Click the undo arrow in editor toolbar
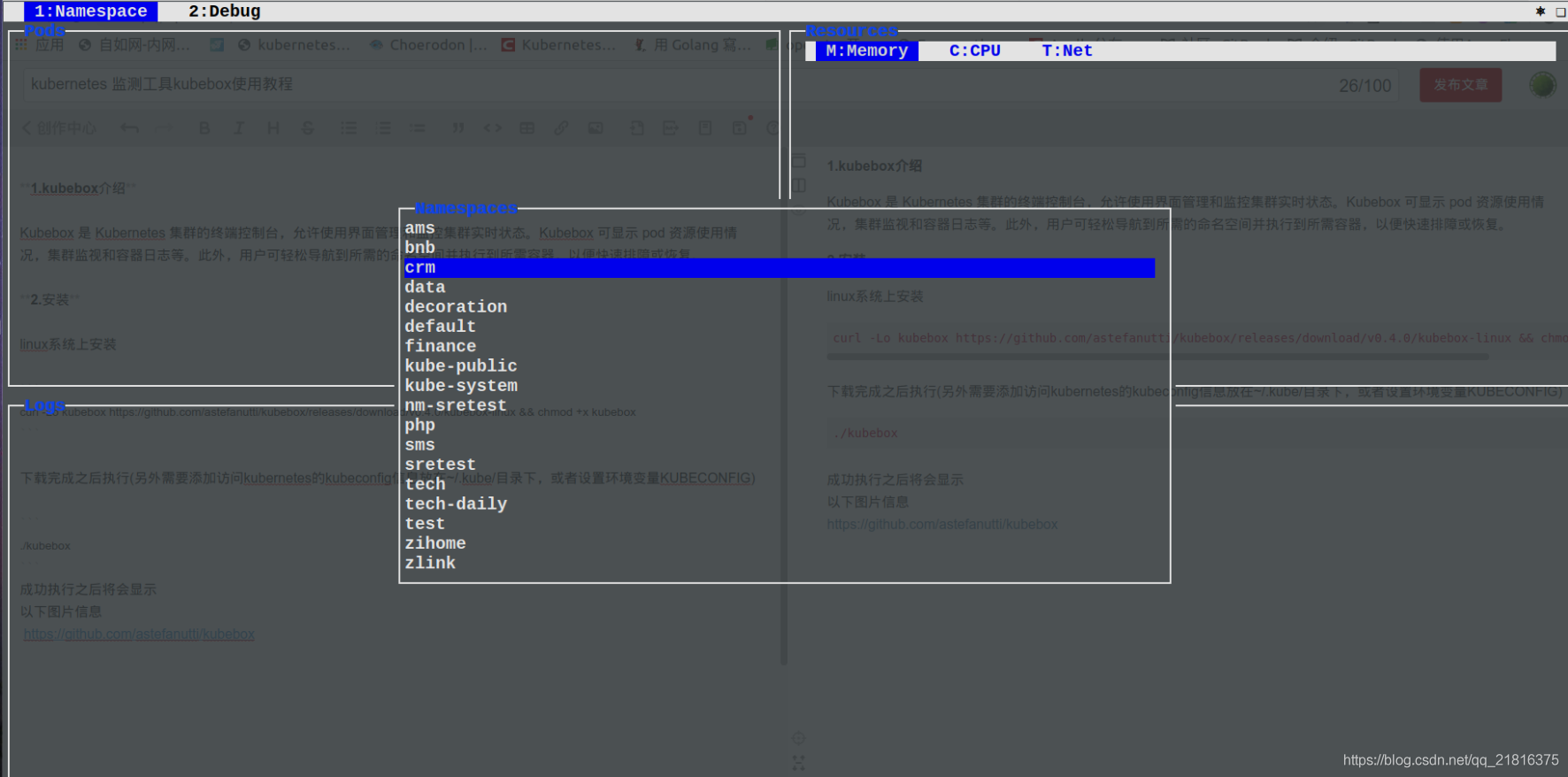The image size is (1568, 777). coord(130,128)
